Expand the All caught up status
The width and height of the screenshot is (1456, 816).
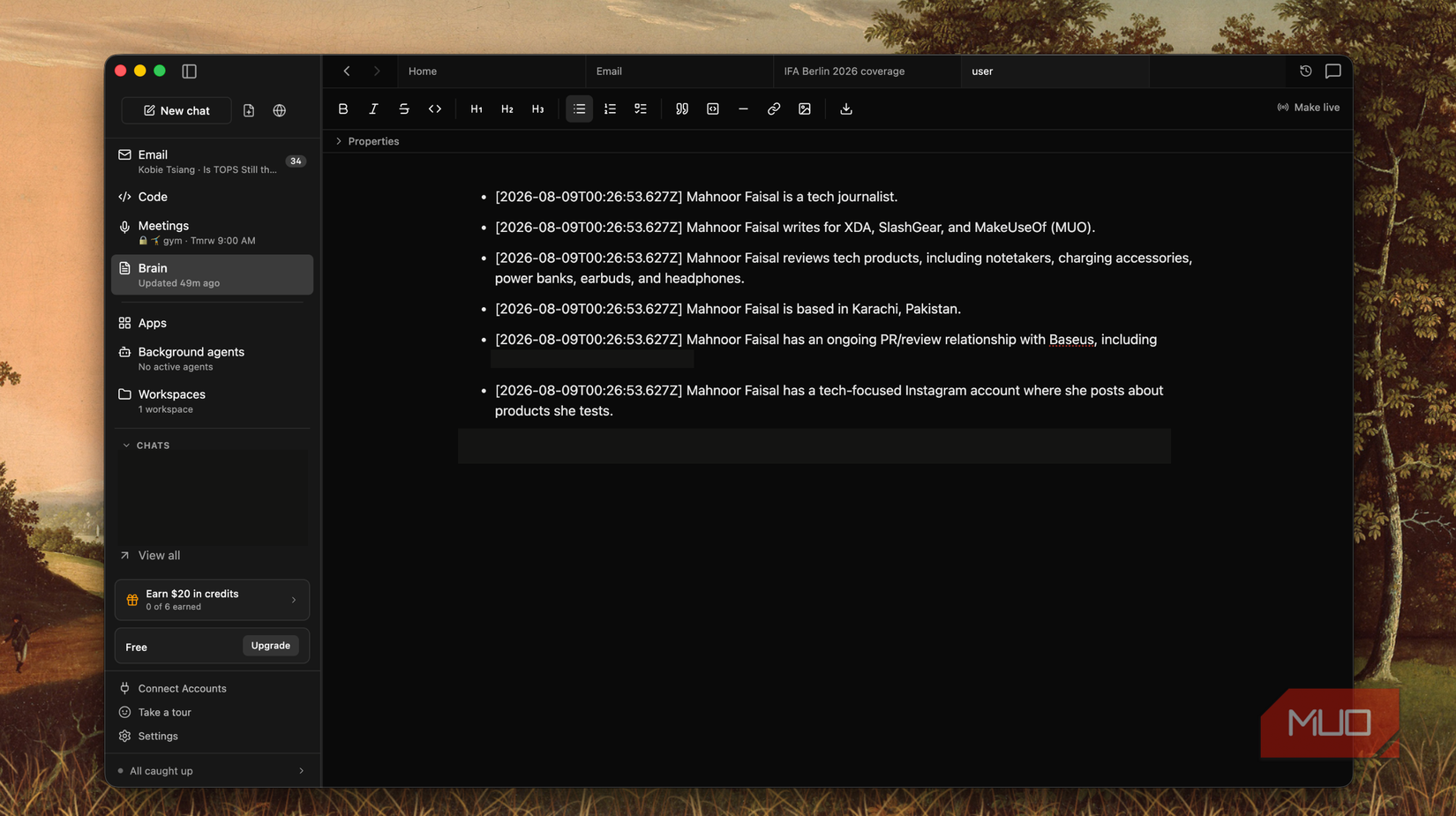click(x=212, y=771)
